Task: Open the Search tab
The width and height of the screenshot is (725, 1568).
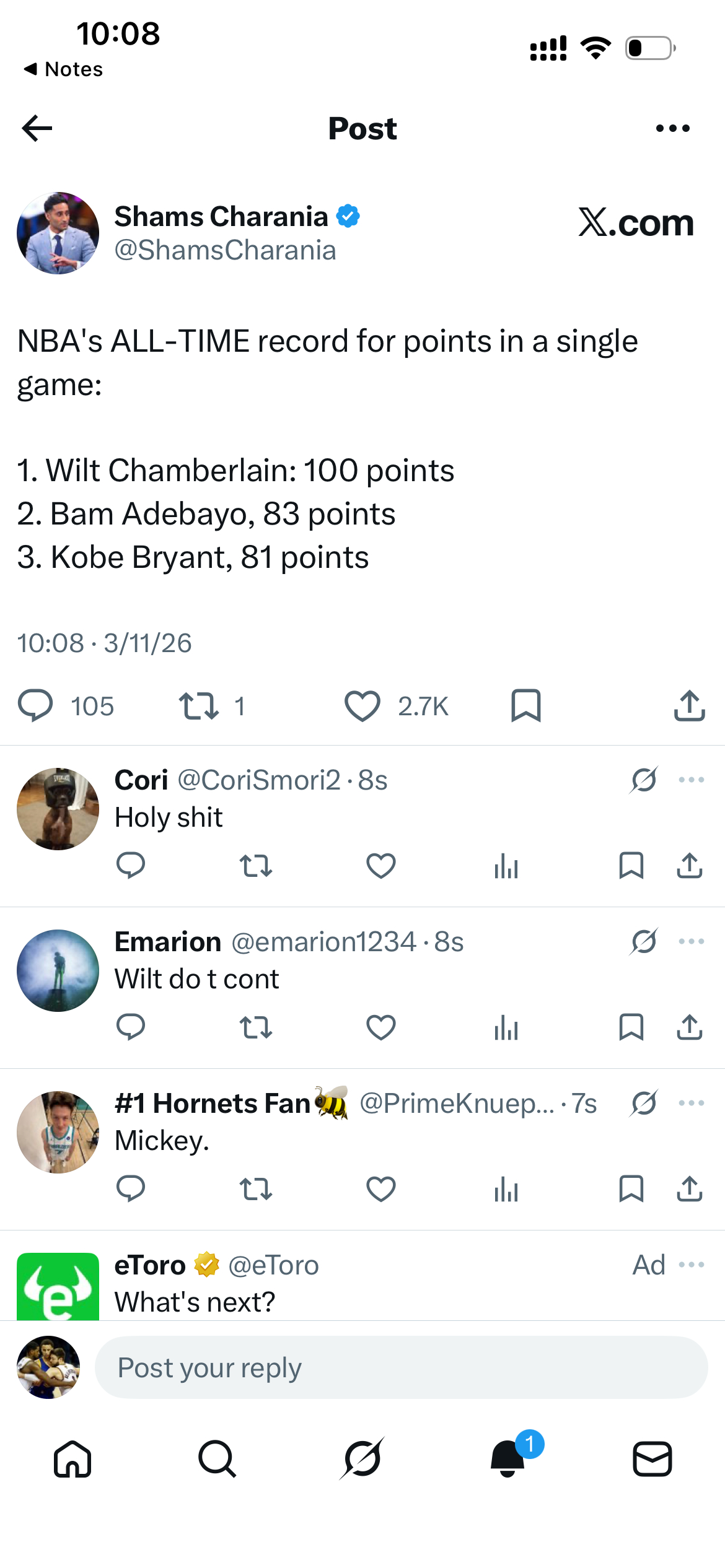Action: point(217,1459)
